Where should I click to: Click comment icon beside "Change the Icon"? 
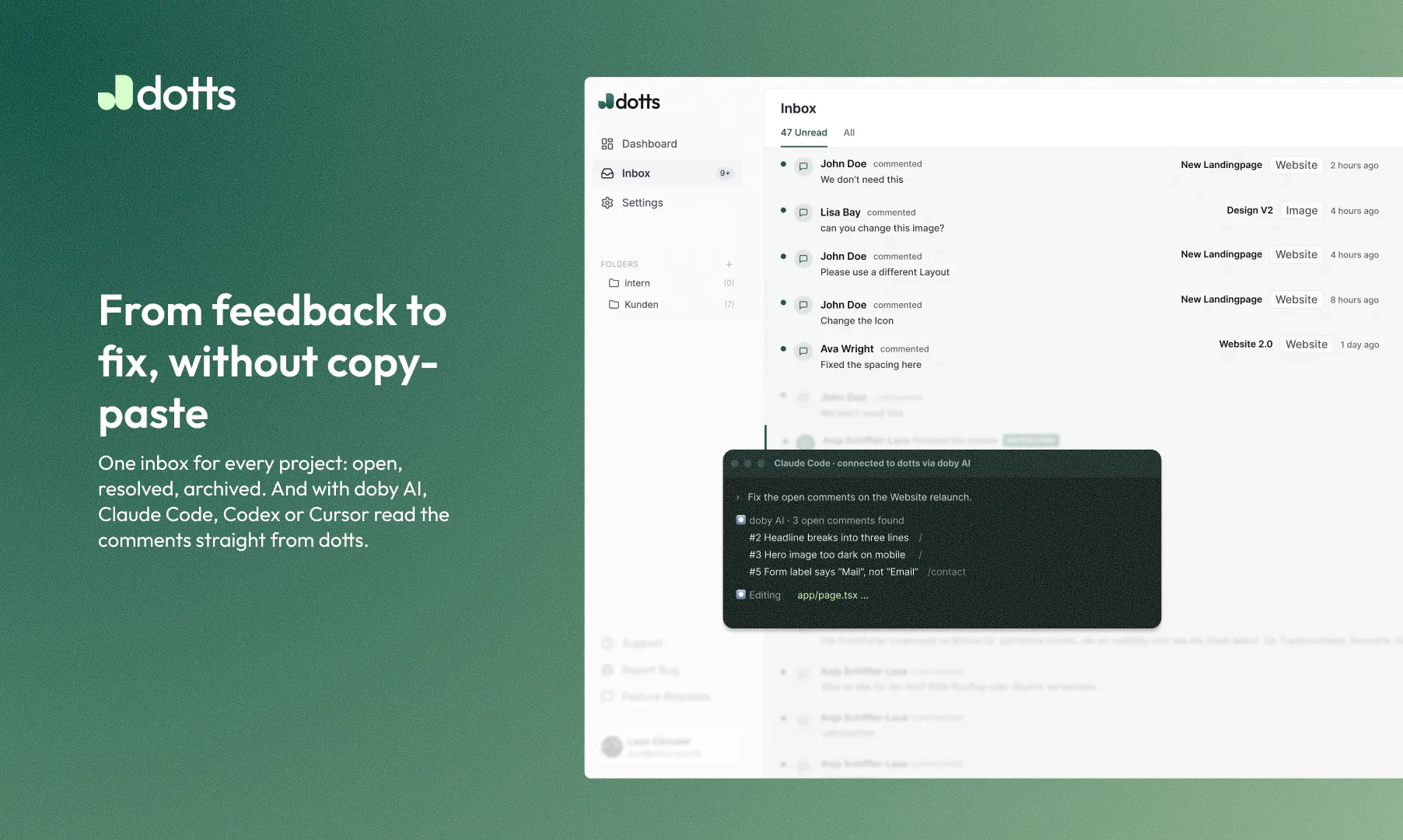[x=803, y=305]
